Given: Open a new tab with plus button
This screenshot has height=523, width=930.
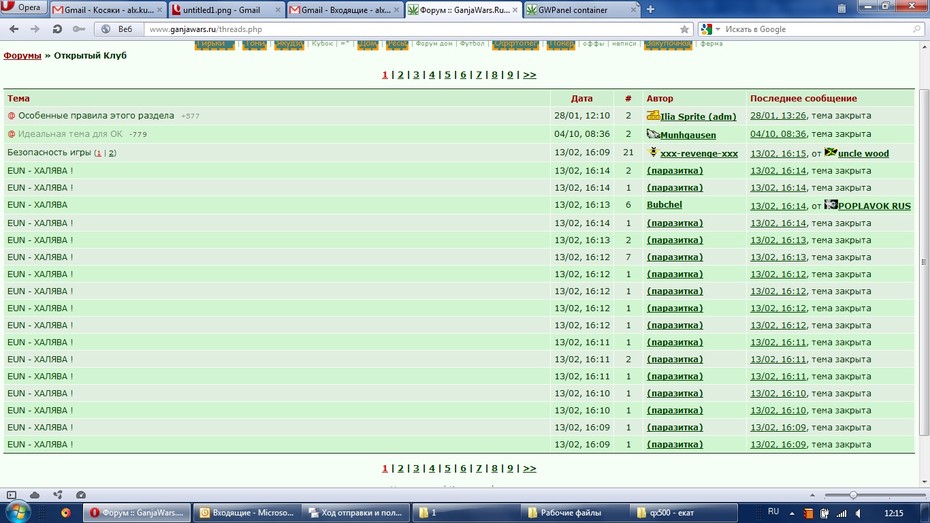Looking at the screenshot, I should coord(651,9).
